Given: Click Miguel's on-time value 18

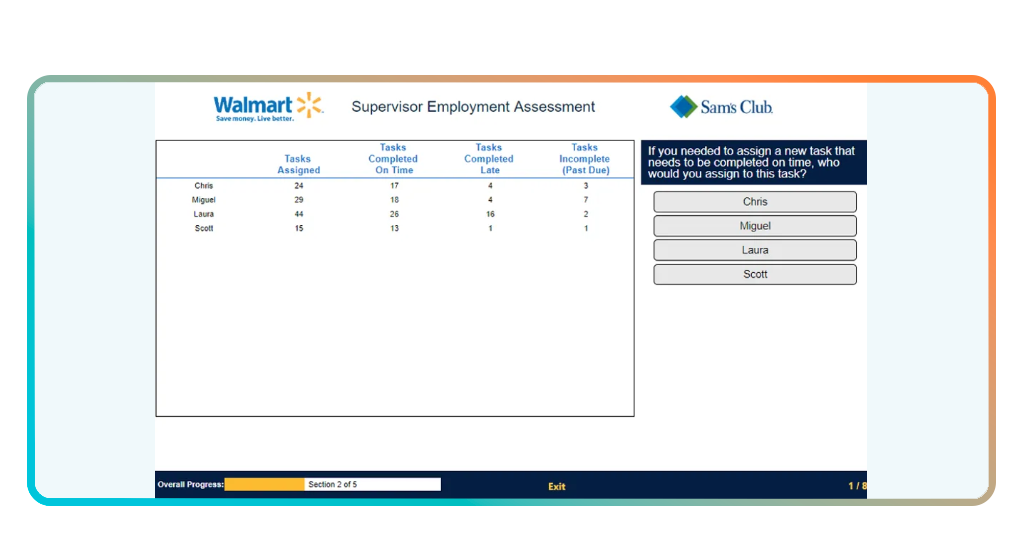Looking at the screenshot, I should pyautogui.click(x=394, y=200).
